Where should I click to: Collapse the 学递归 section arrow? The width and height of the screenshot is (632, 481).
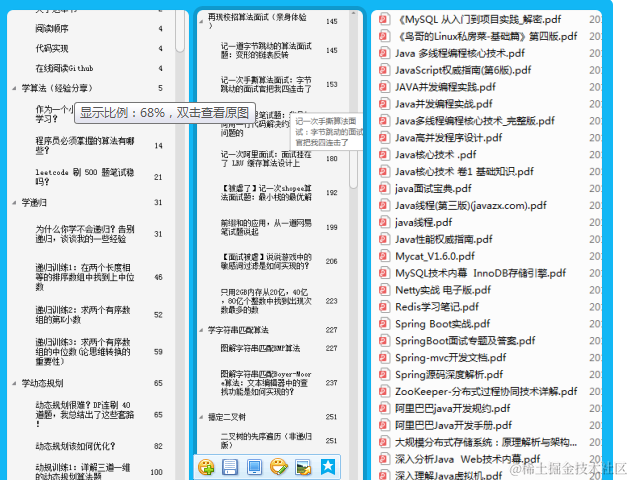(x=14, y=203)
